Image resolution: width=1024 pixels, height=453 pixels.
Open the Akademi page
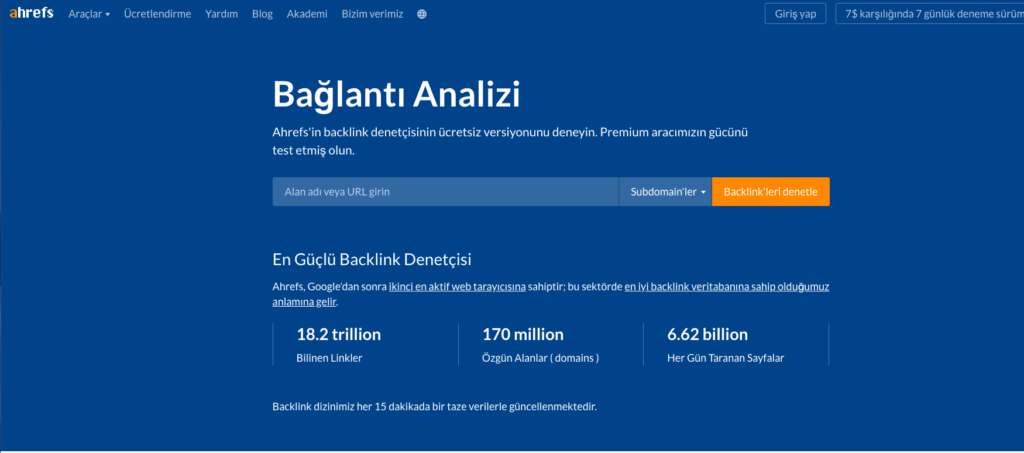[307, 14]
